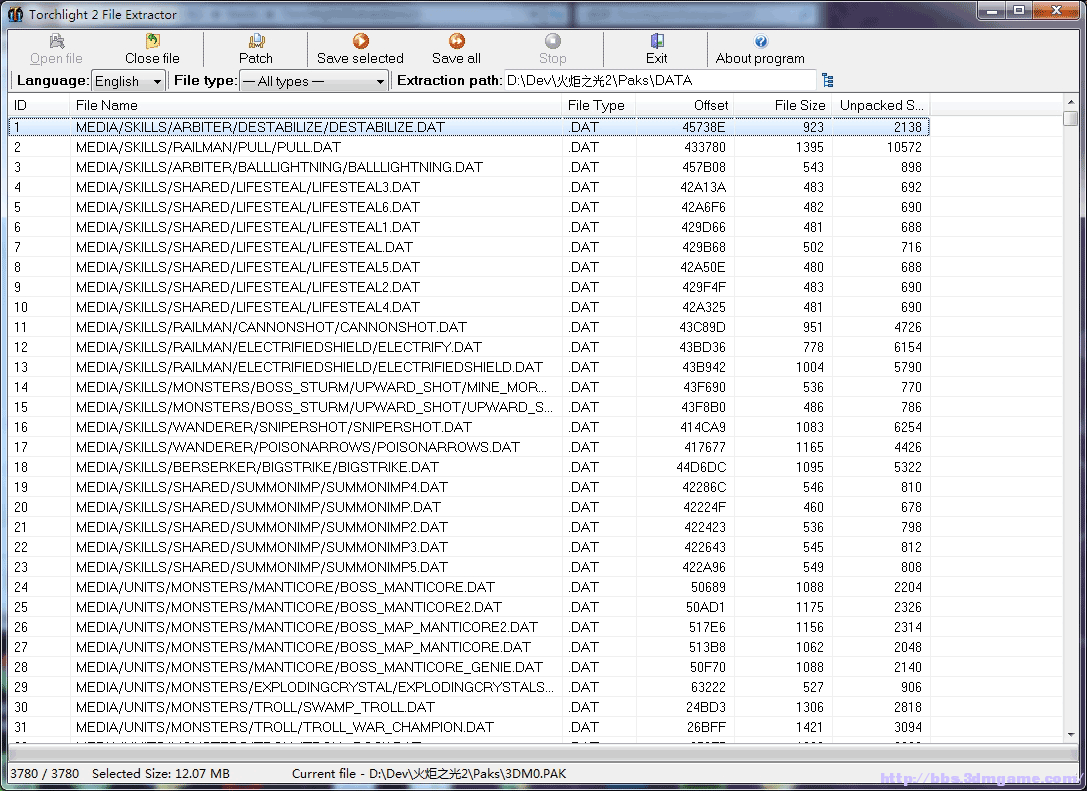This screenshot has width=1087, height=791.
Task: Click the Extraction path input field
Action: 658,80
